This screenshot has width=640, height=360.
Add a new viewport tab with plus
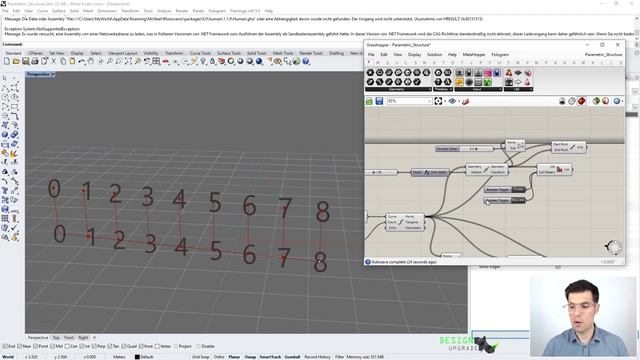tap(94, 338)
